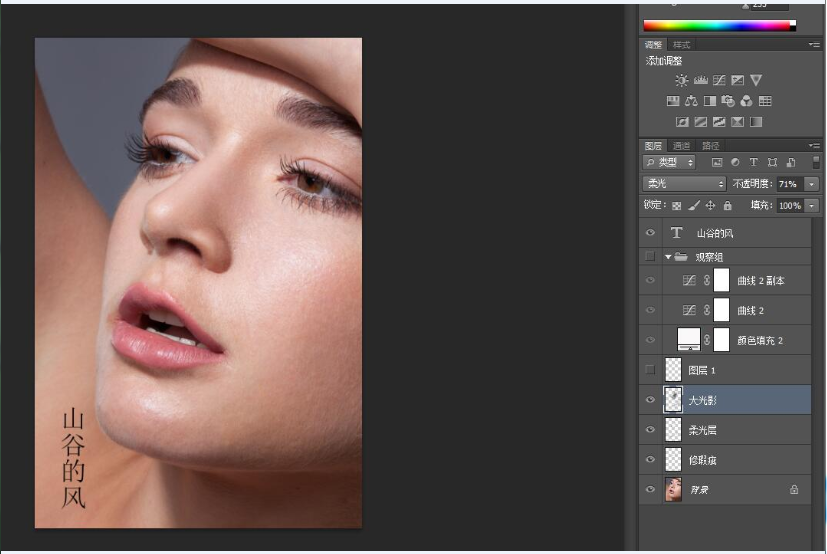The image size is (827, 554).
Task: Open the 不透明度 opacity slider arrow
Action: click(x=811, y=184)
